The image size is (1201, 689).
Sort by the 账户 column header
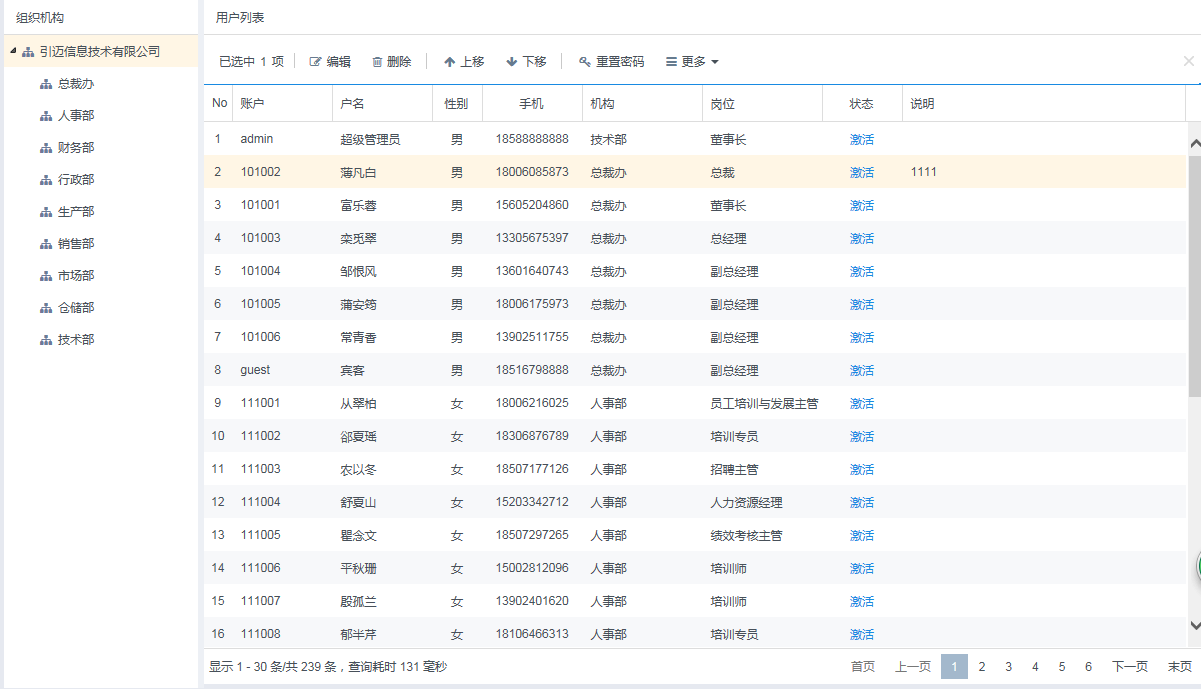coord(252,104)
